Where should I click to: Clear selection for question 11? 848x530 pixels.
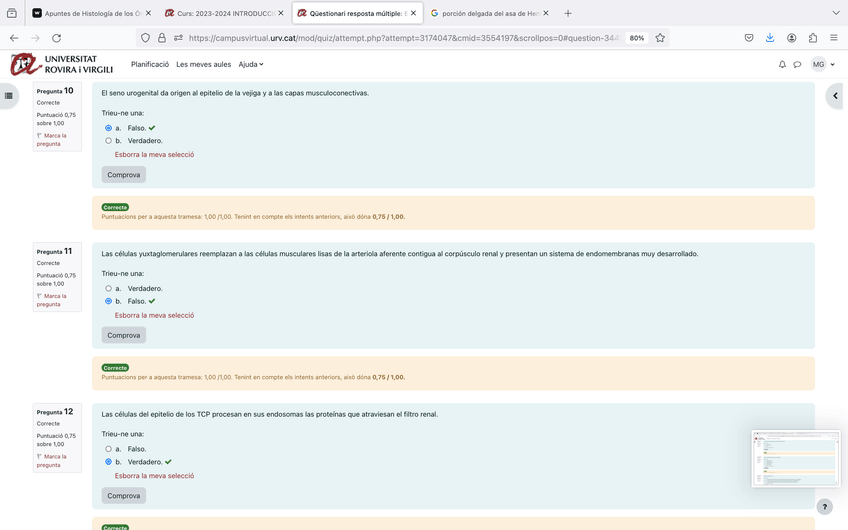(154, 315)
